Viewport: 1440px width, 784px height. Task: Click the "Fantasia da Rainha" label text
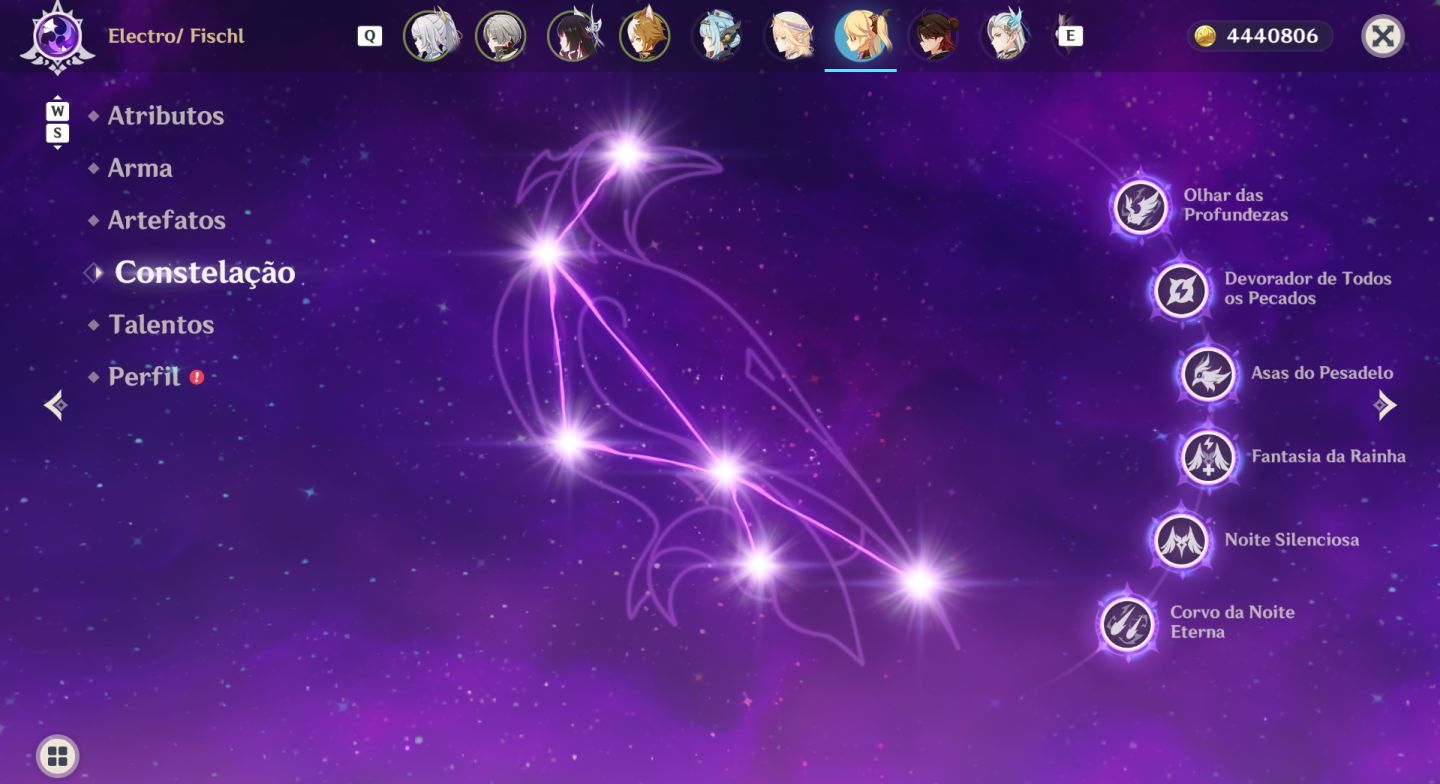(1328, 456)
